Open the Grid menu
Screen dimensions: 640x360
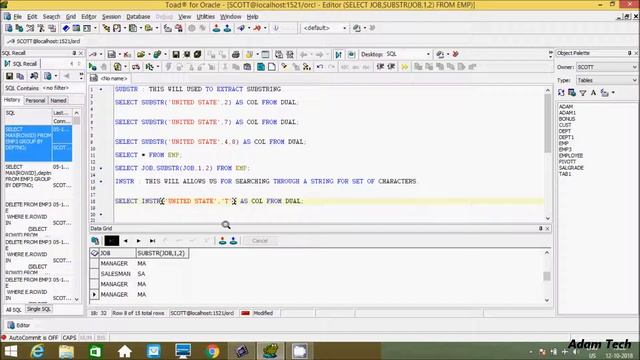click(x=71, y=17)
